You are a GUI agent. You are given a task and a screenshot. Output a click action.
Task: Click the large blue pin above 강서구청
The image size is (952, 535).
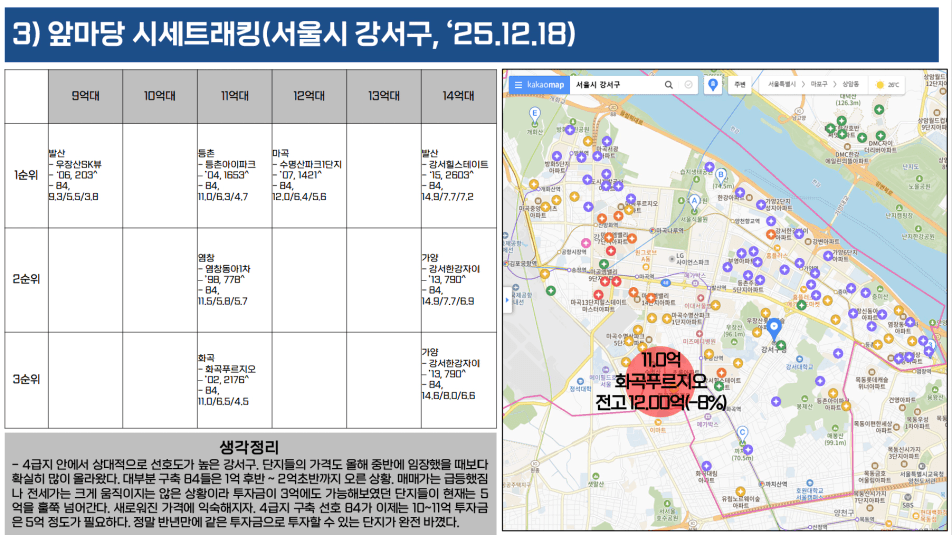774,329
